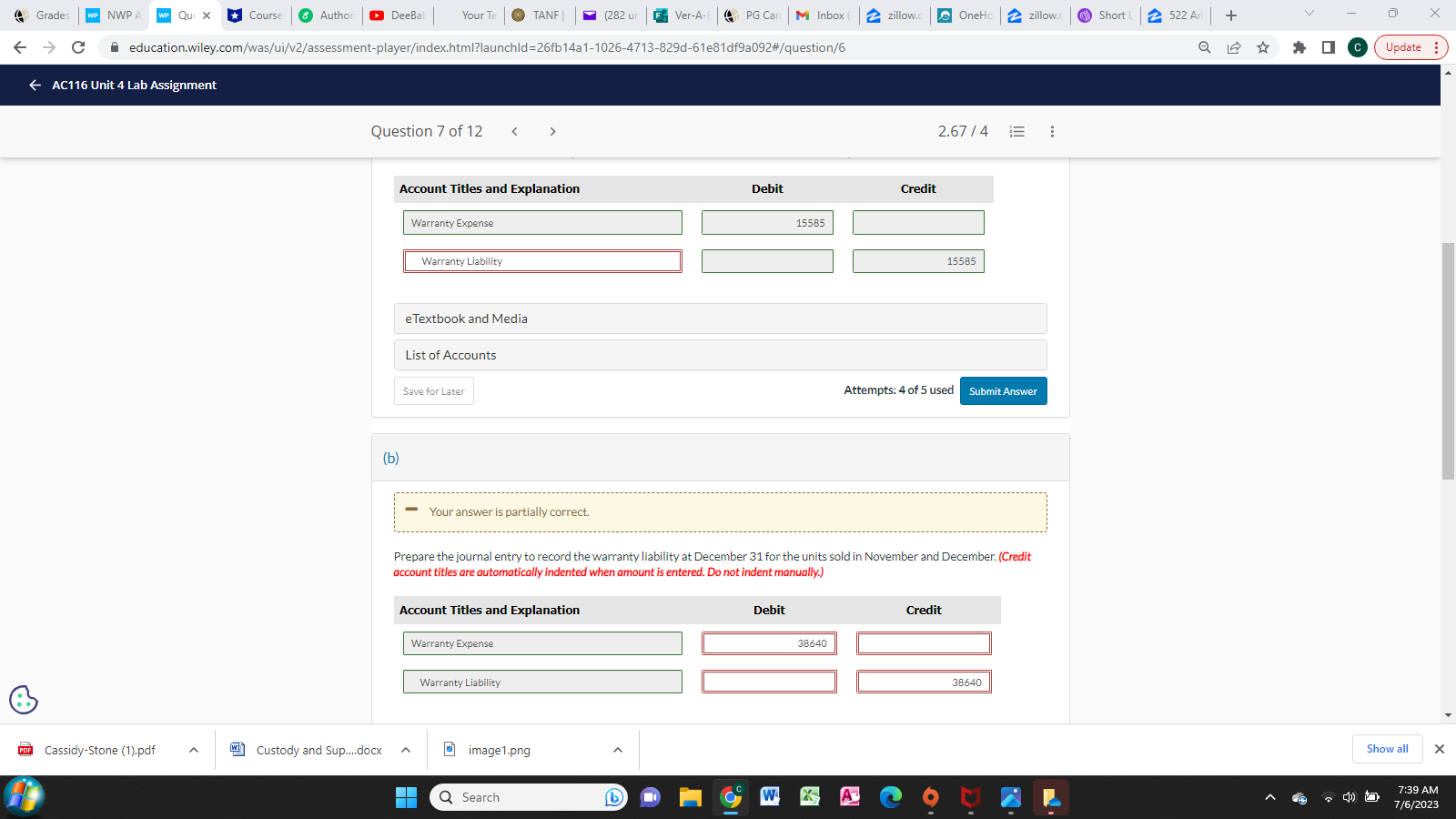Open options for Custody and Sup....docx download
The image size is (1456, 819).
coord(406,750)
